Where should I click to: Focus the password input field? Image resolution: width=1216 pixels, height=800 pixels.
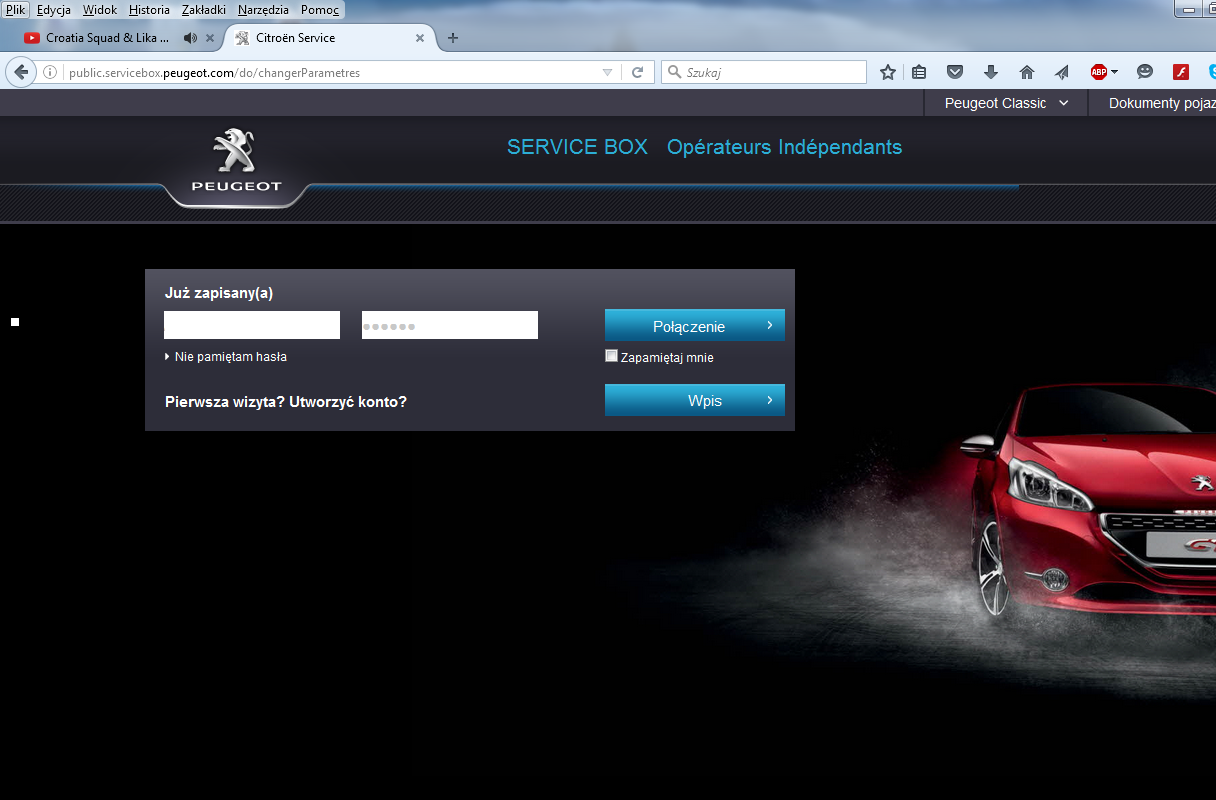[449, 325]
